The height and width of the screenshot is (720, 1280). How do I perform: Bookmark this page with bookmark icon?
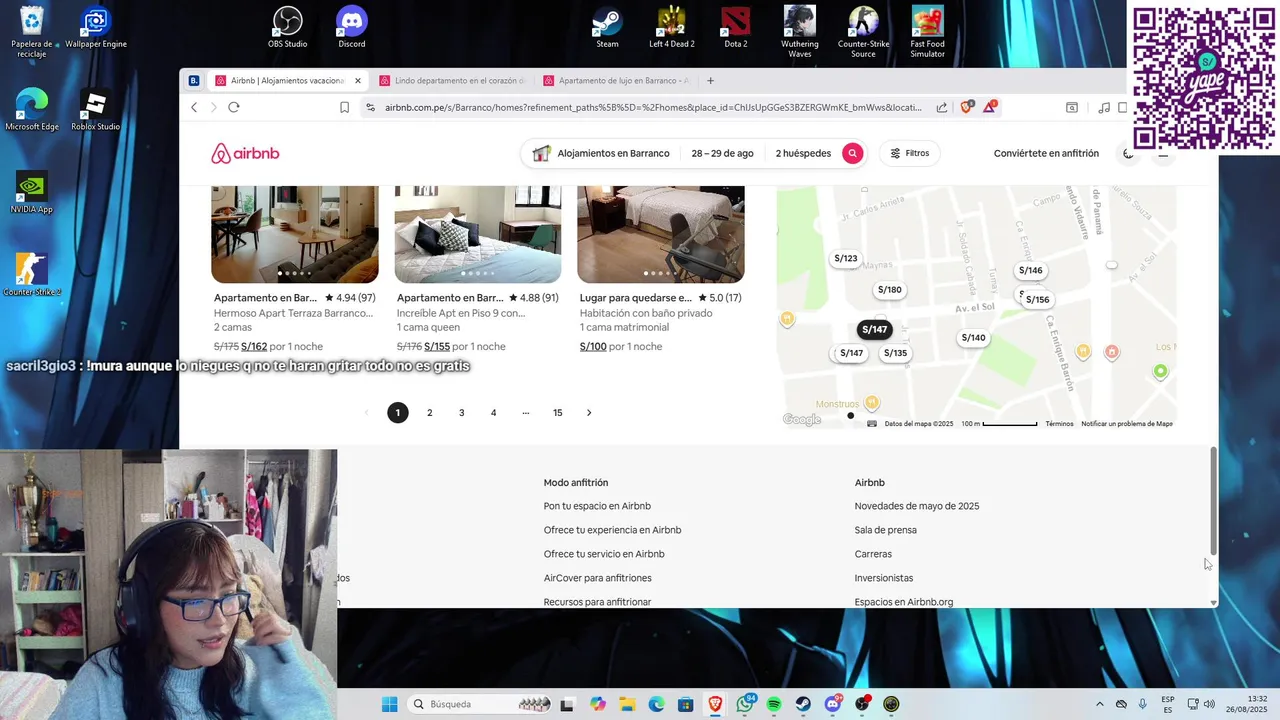point(344,107)
